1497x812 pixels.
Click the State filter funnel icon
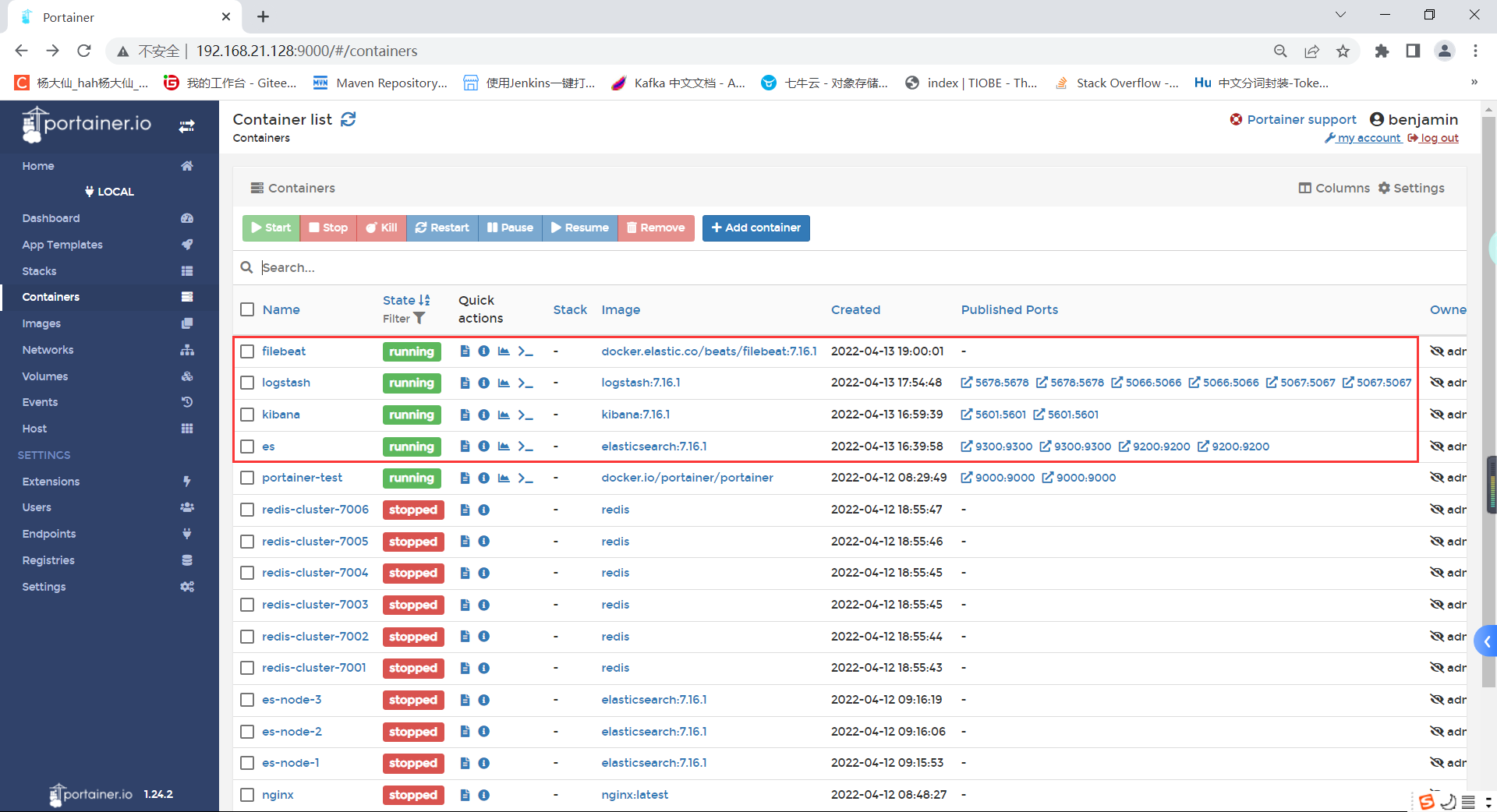419,318
